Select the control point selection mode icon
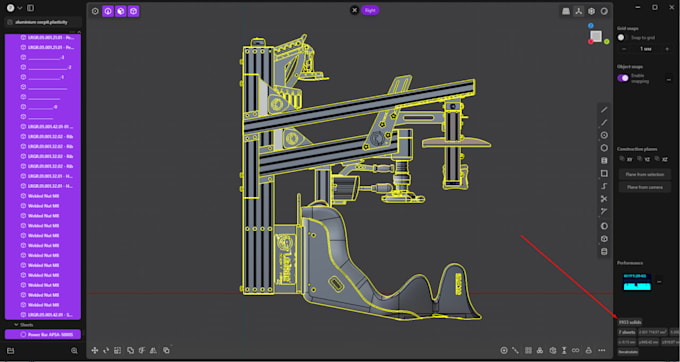680x362 pixels. click(95, 11)
